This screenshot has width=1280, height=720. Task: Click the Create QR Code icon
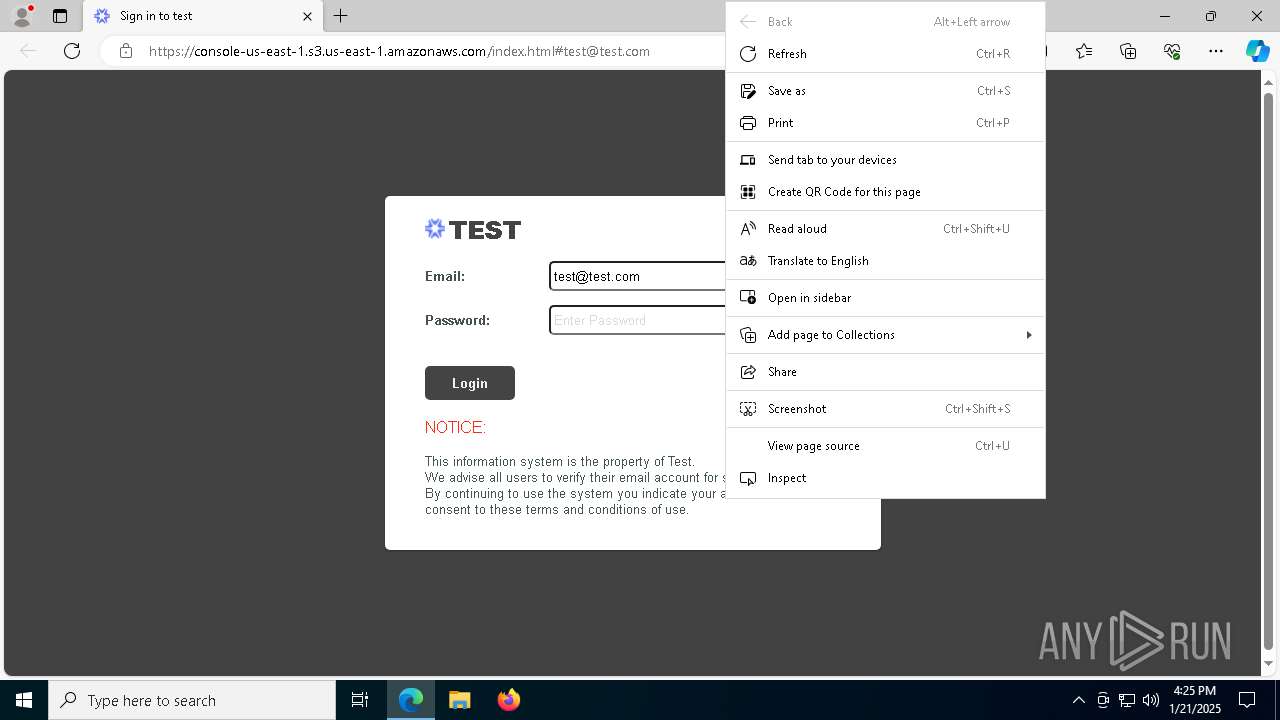click(x=747, y=192)
